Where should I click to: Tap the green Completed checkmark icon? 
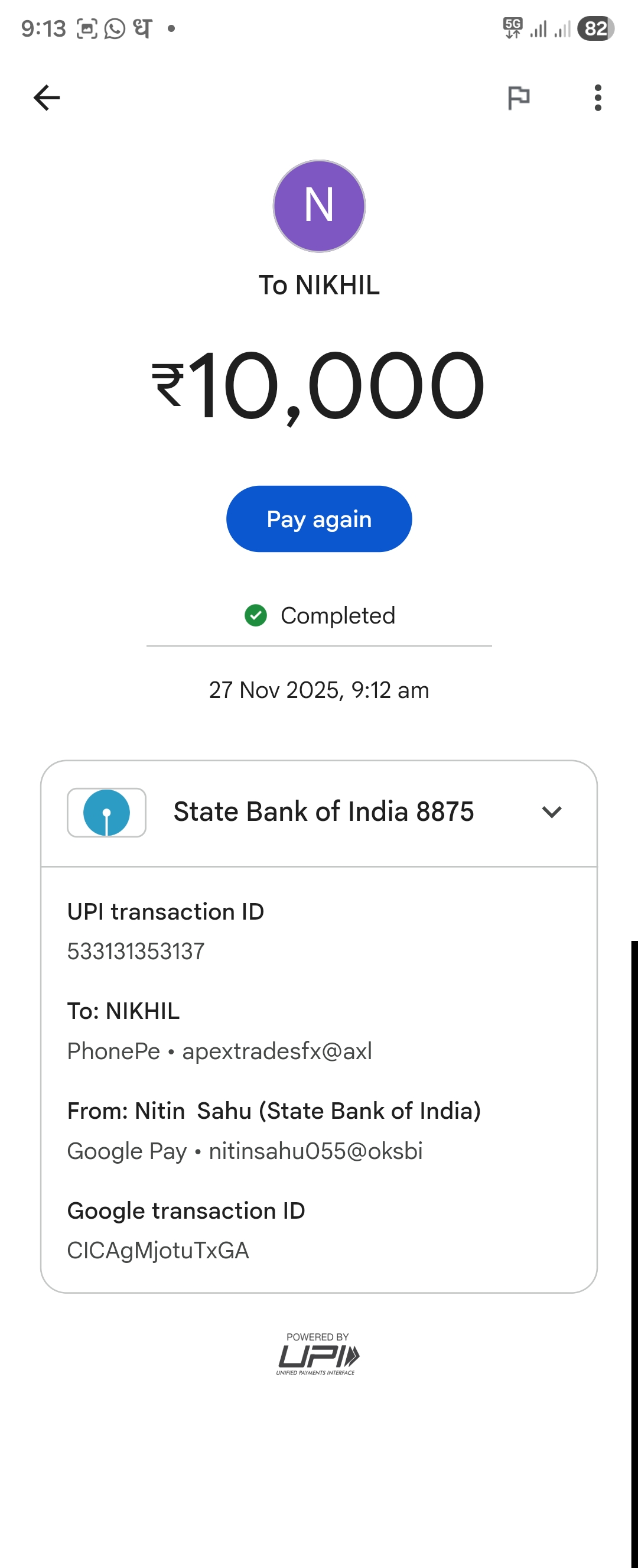(255, 615)
